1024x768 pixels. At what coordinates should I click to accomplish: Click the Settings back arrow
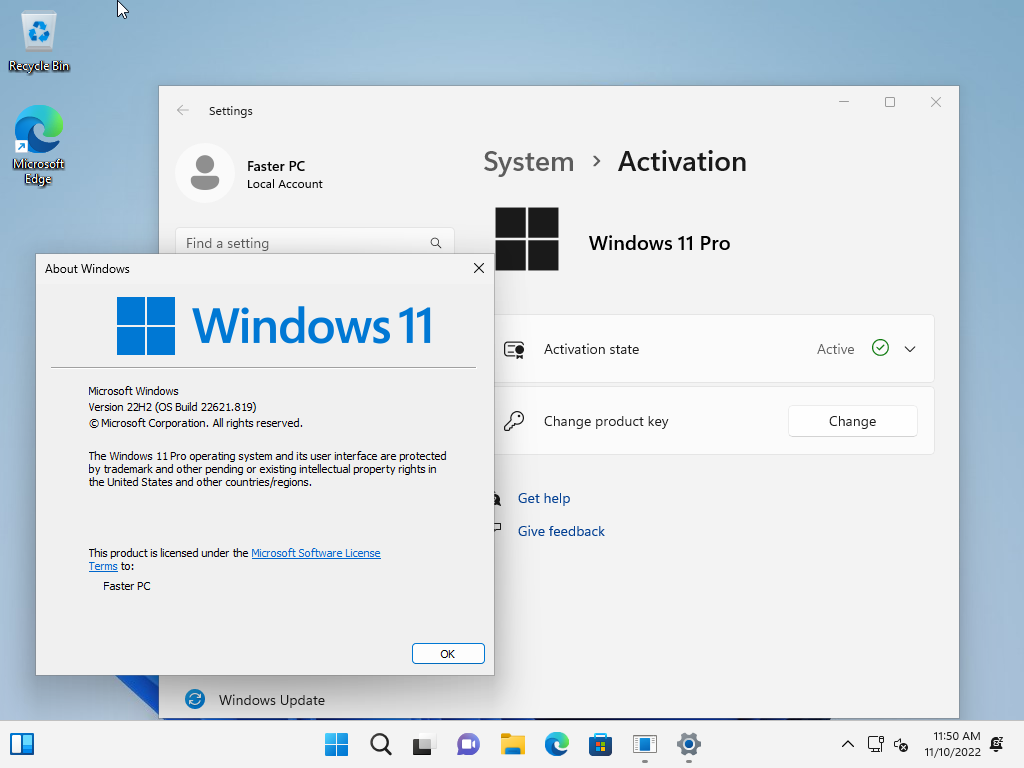click(x=183, y=110)
